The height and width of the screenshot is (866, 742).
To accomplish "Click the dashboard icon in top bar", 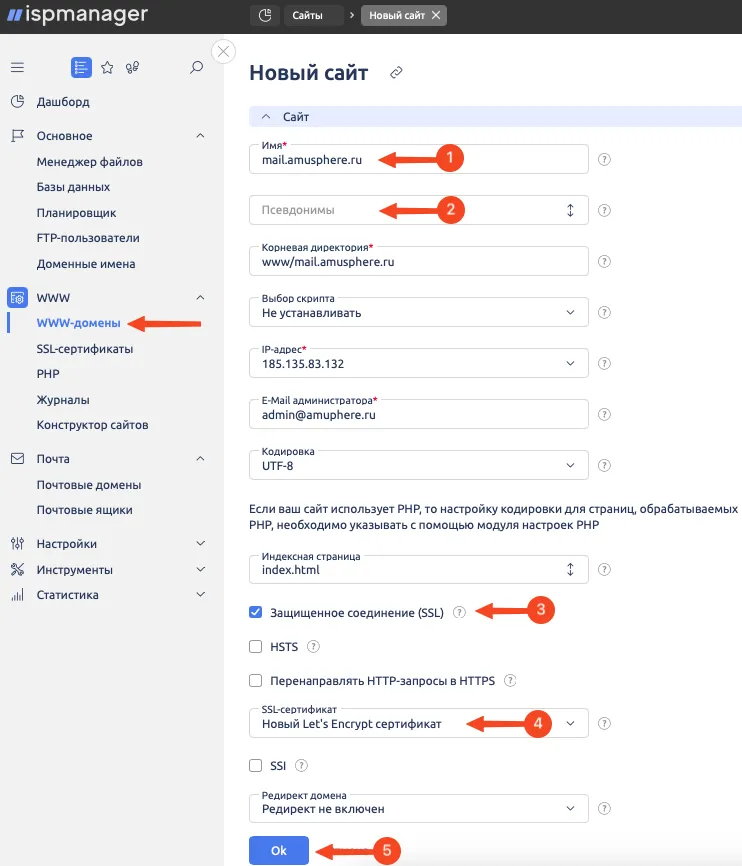I will (x=265, y=15).
